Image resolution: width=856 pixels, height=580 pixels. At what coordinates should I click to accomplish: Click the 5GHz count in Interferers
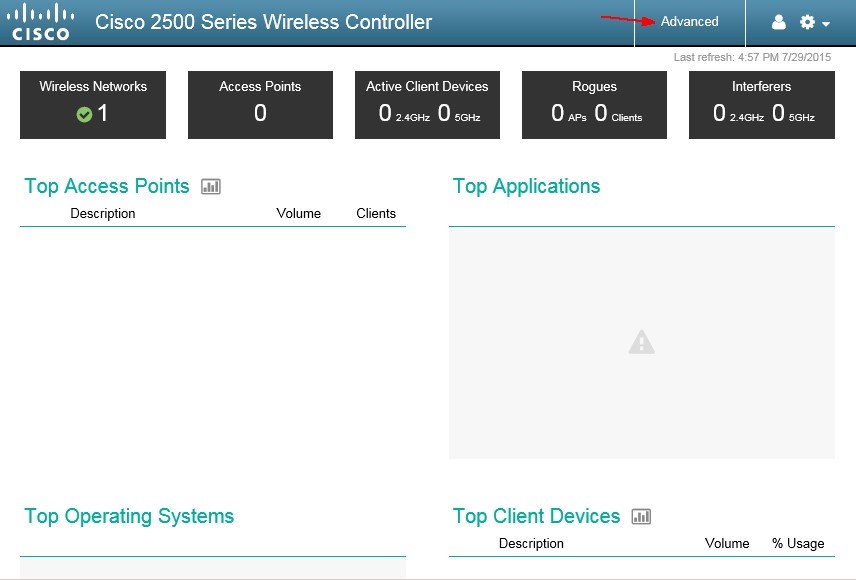click(x=793, y=113)
